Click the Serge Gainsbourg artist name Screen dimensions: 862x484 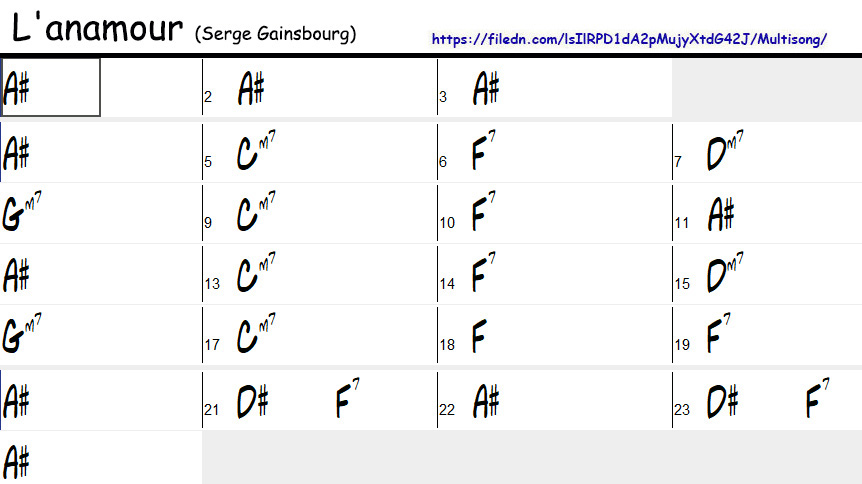point(276,34)
